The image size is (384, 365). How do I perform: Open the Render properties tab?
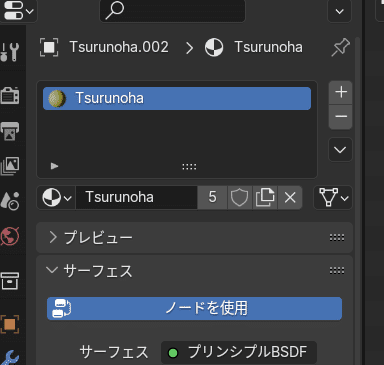pos(10,96)
